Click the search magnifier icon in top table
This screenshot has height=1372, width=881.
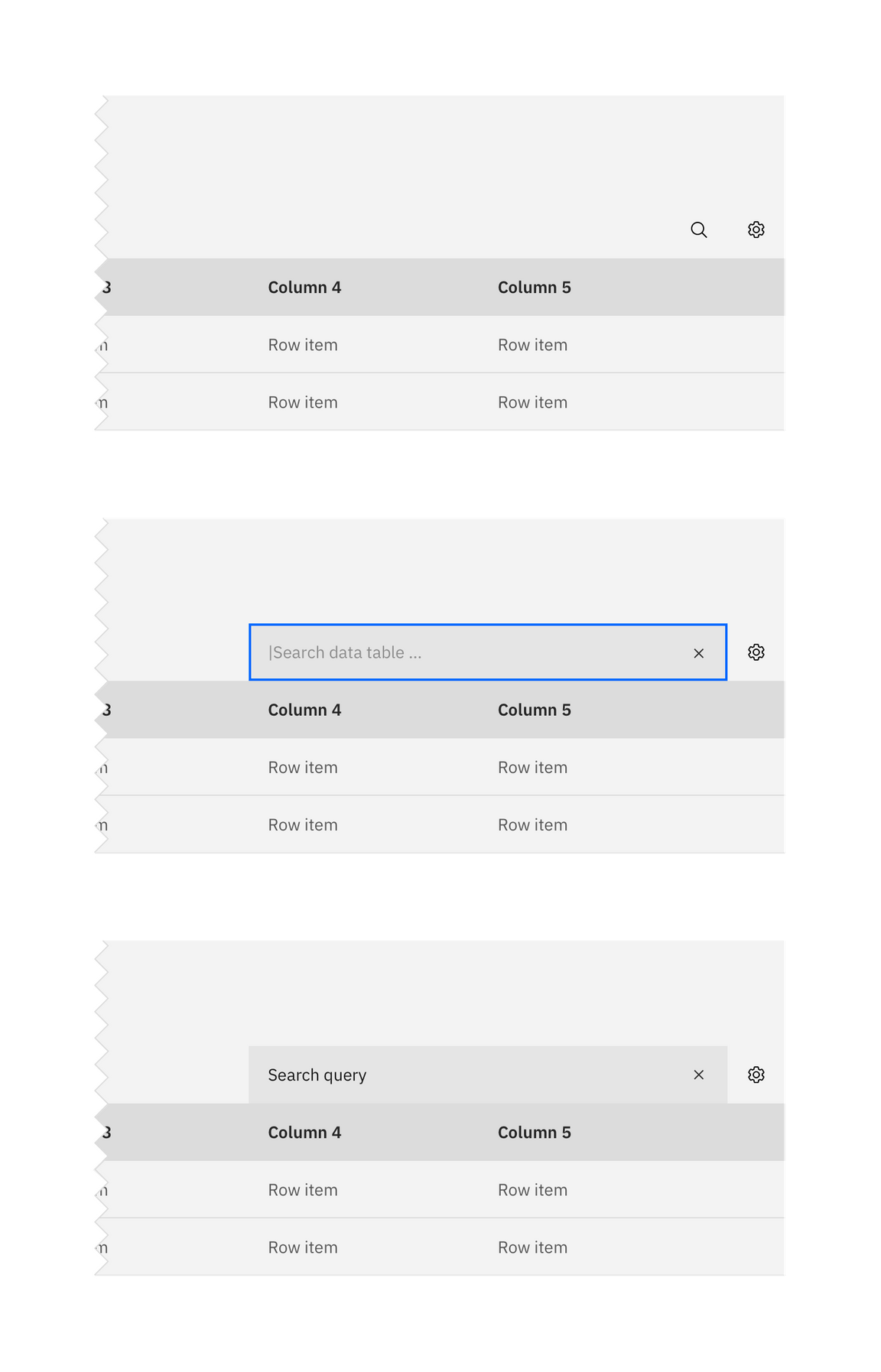tap(698, 229)
